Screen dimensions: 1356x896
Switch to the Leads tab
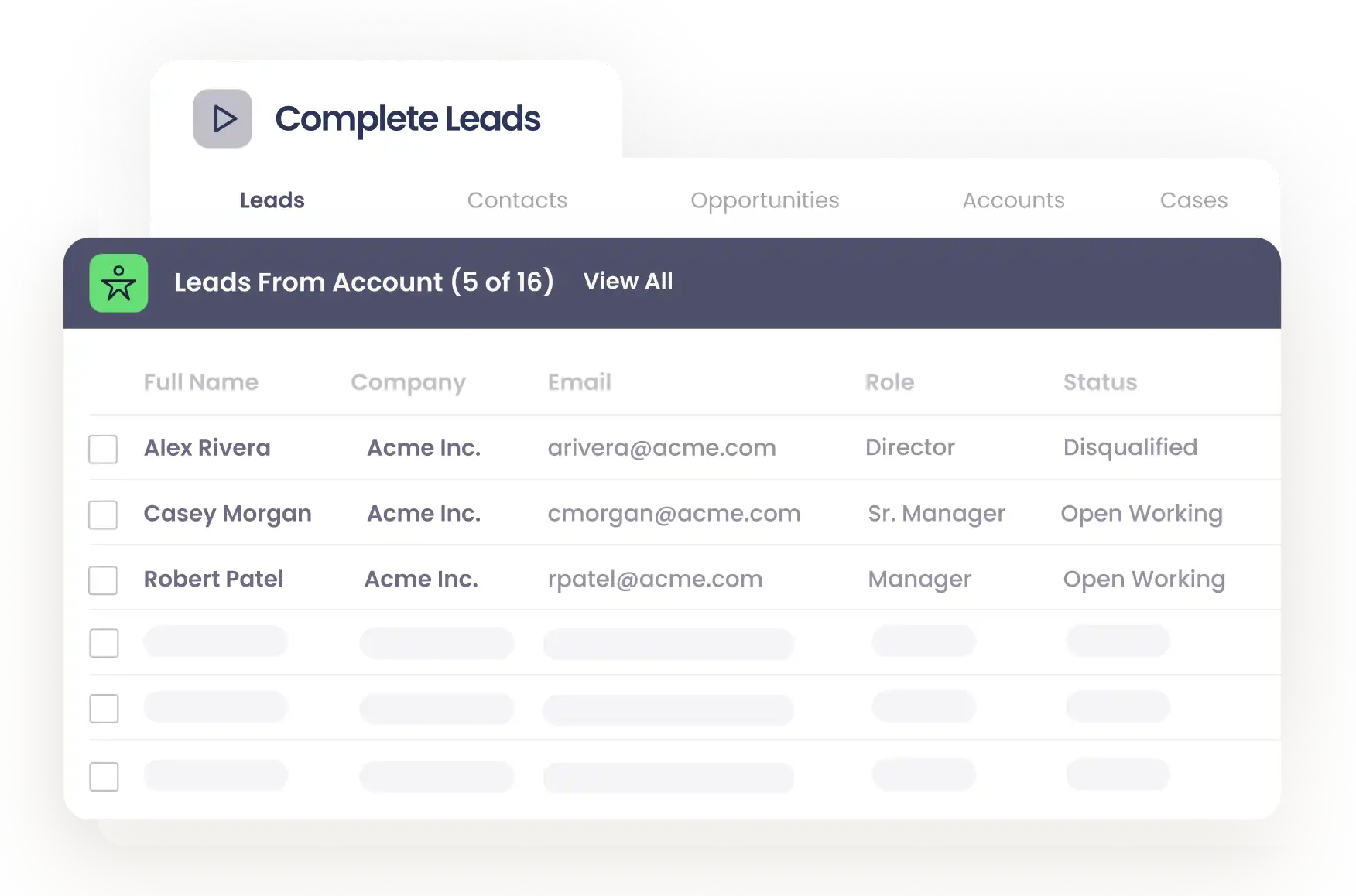(x=272, y=200)
